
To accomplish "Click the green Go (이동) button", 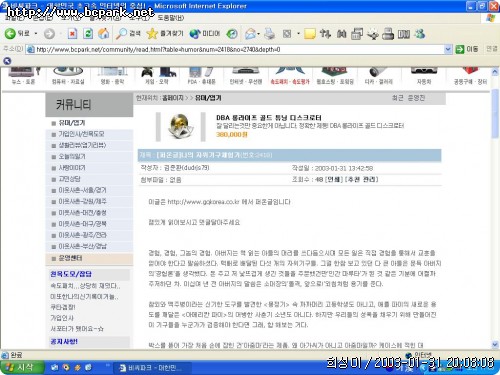I will pyautogui.click(x=467, y=49).
